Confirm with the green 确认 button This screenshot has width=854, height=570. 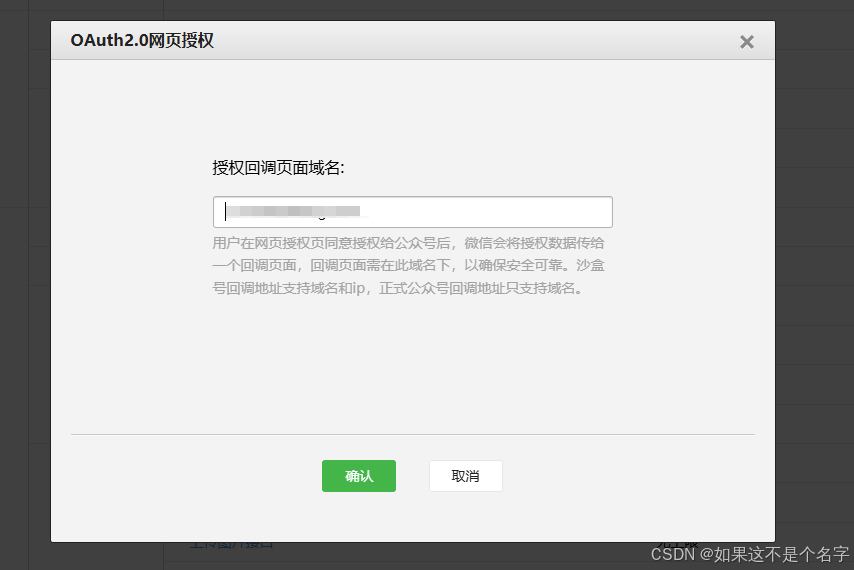[x=359, y=476]
